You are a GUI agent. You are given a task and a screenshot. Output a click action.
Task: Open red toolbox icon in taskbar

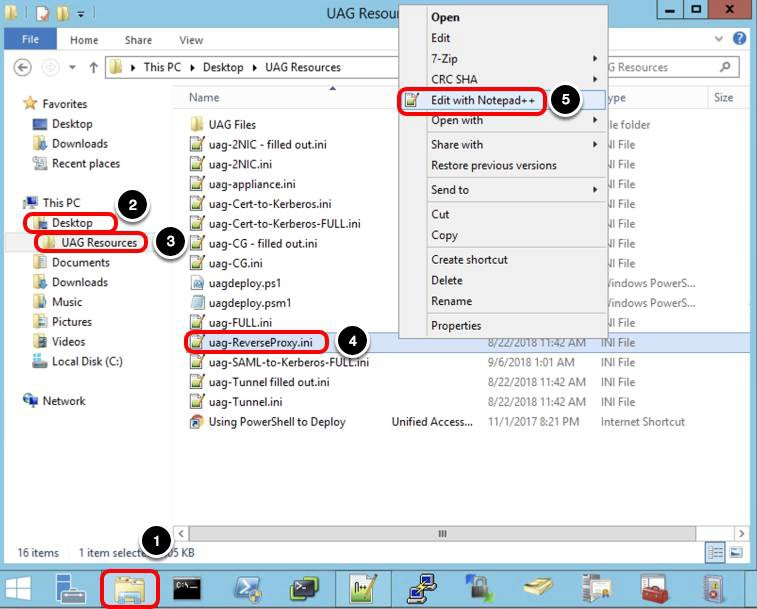click(655, 589)
